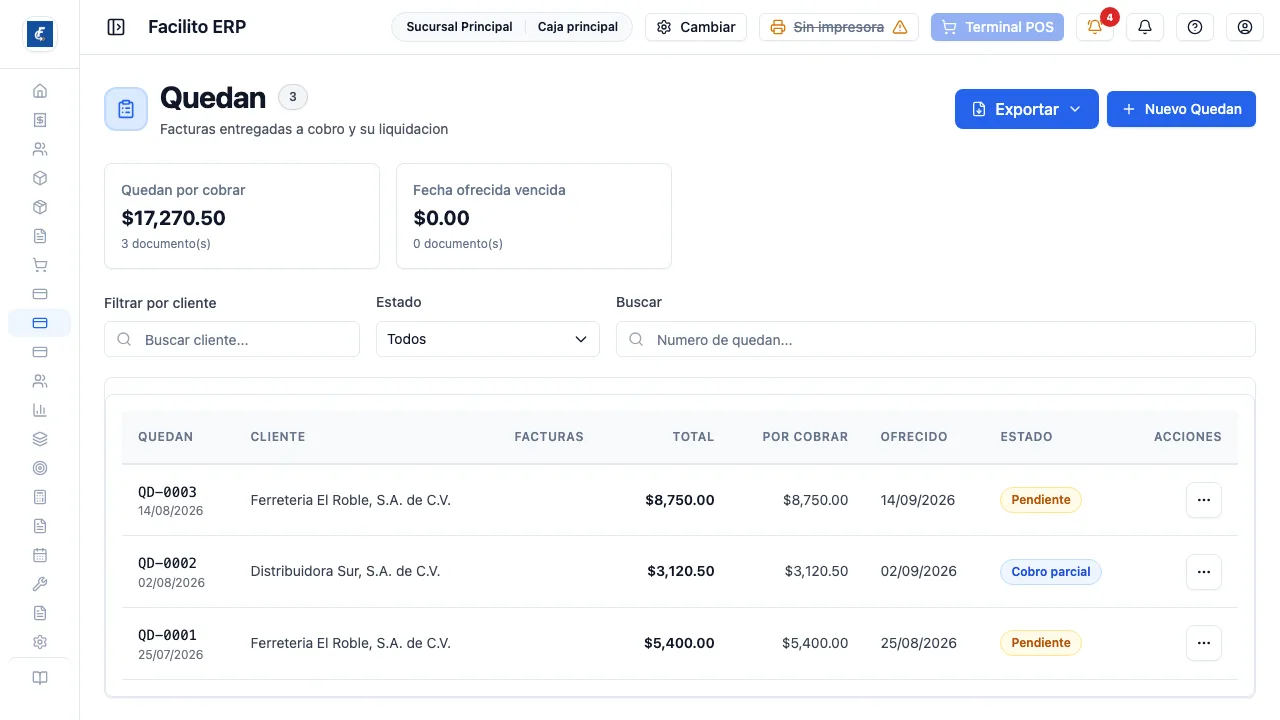1280x720 pixels.
Task: Open the Terminal POS button
Action: click(x=997, y=27)
